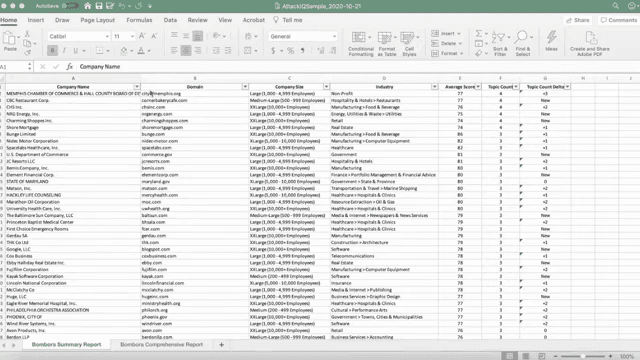The width and height of the screenshot is (640, 360).
Task: Click the Insert cells button
Action: [x=446, y=33]
